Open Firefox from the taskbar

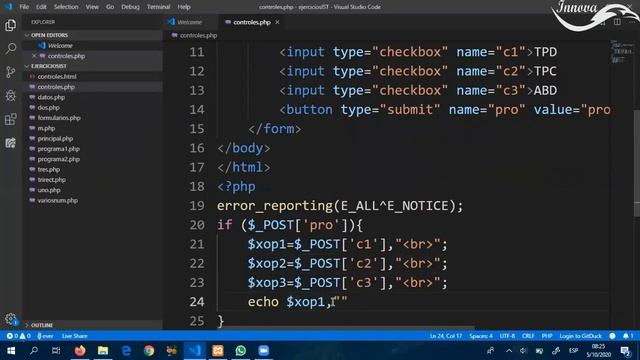click(x=80, y=351)
